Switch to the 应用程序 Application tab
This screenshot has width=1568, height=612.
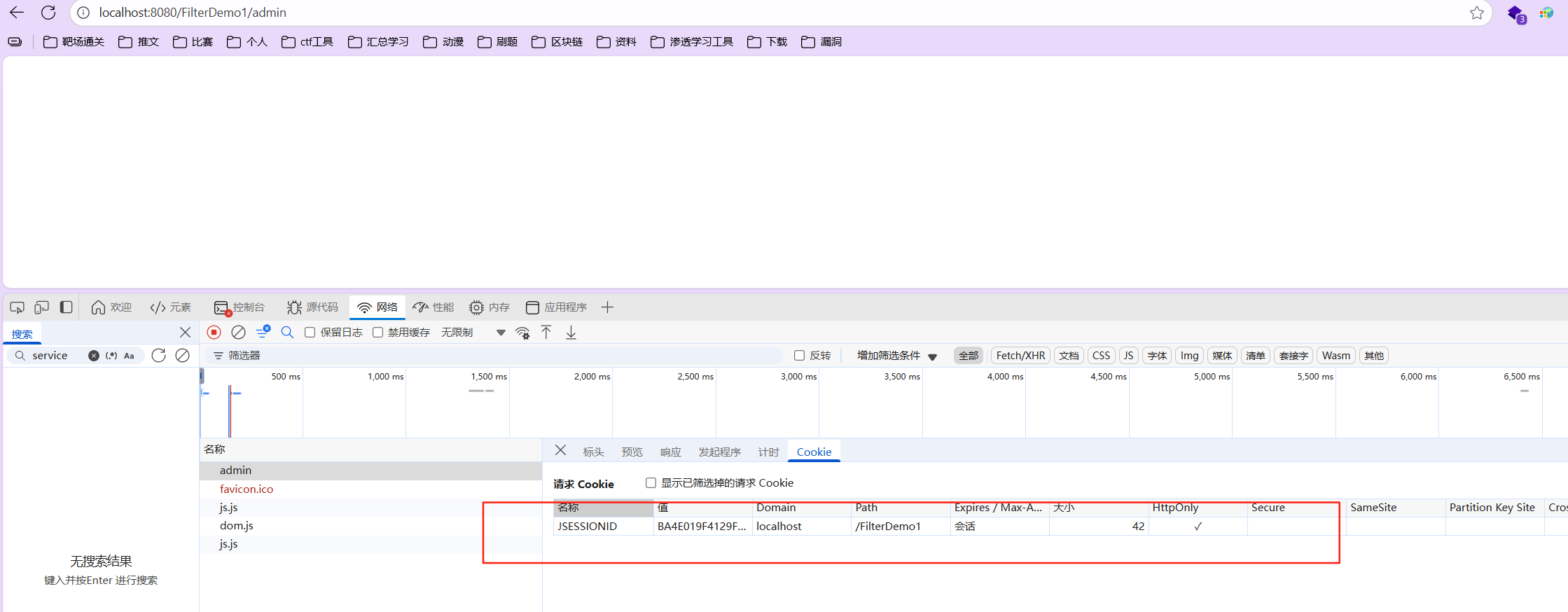(556, 307)
